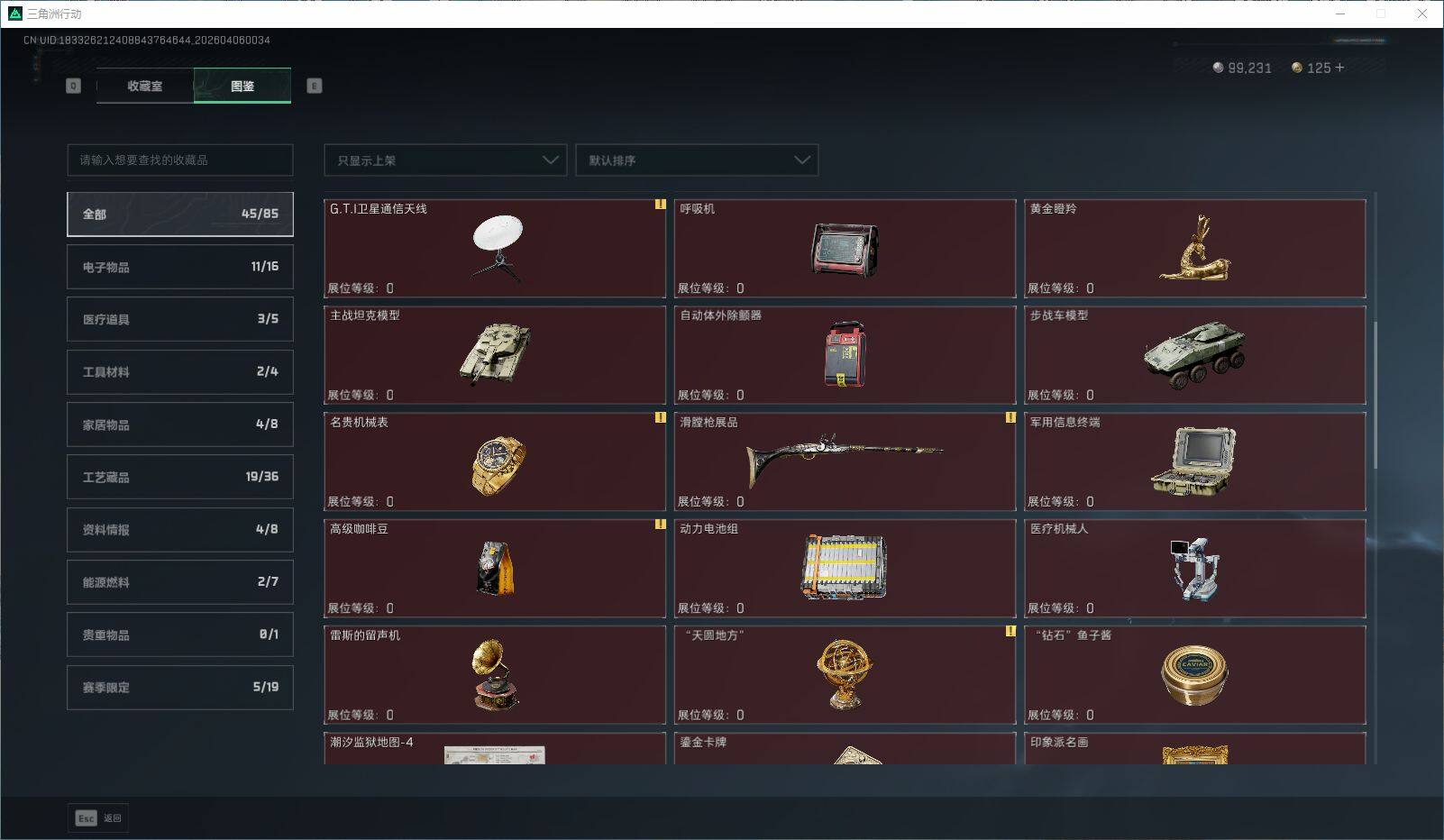Viewport: 1444px width, 840px height.
Task: Open the 默认排序 sorting dropdown
Action: [x=697, y=160]
